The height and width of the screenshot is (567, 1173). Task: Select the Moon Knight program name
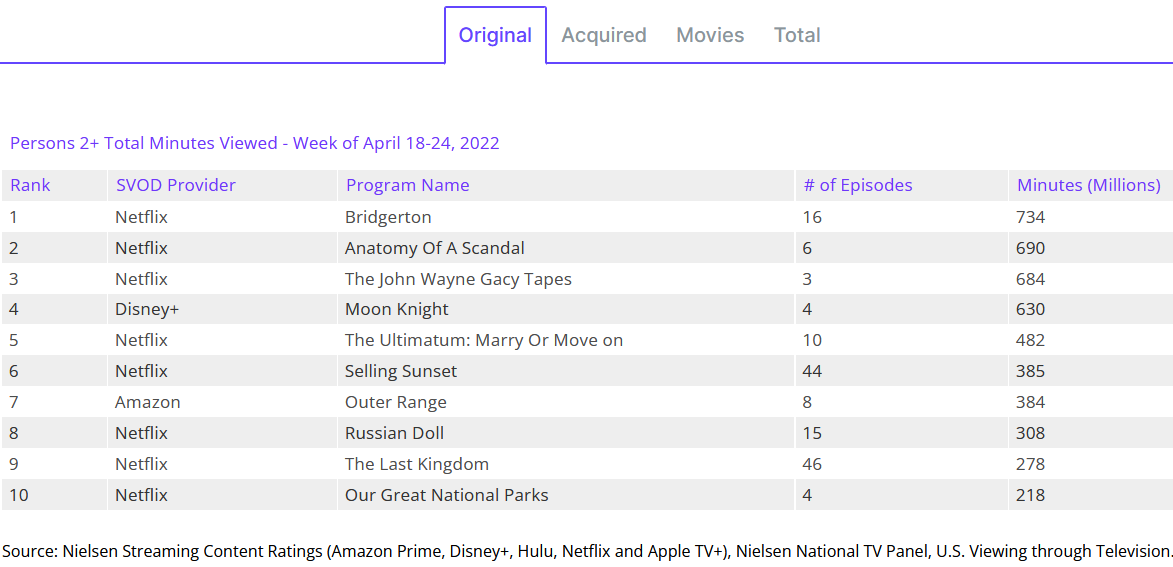coord(396,310)
